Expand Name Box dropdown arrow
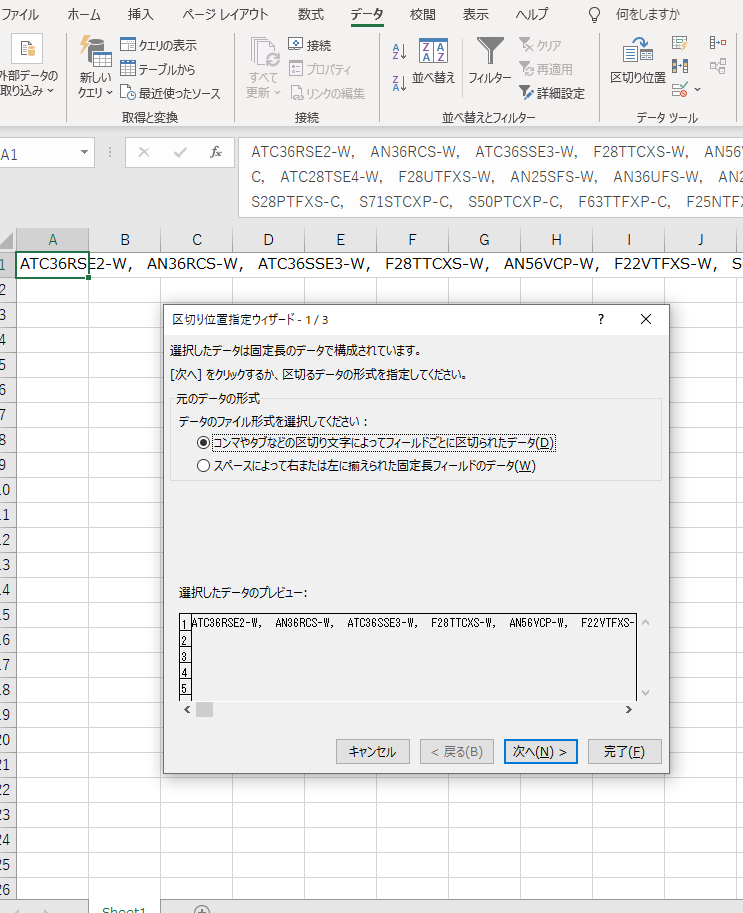Image resolution: width=743 pixels, height=913 pixels. [84, 153]
